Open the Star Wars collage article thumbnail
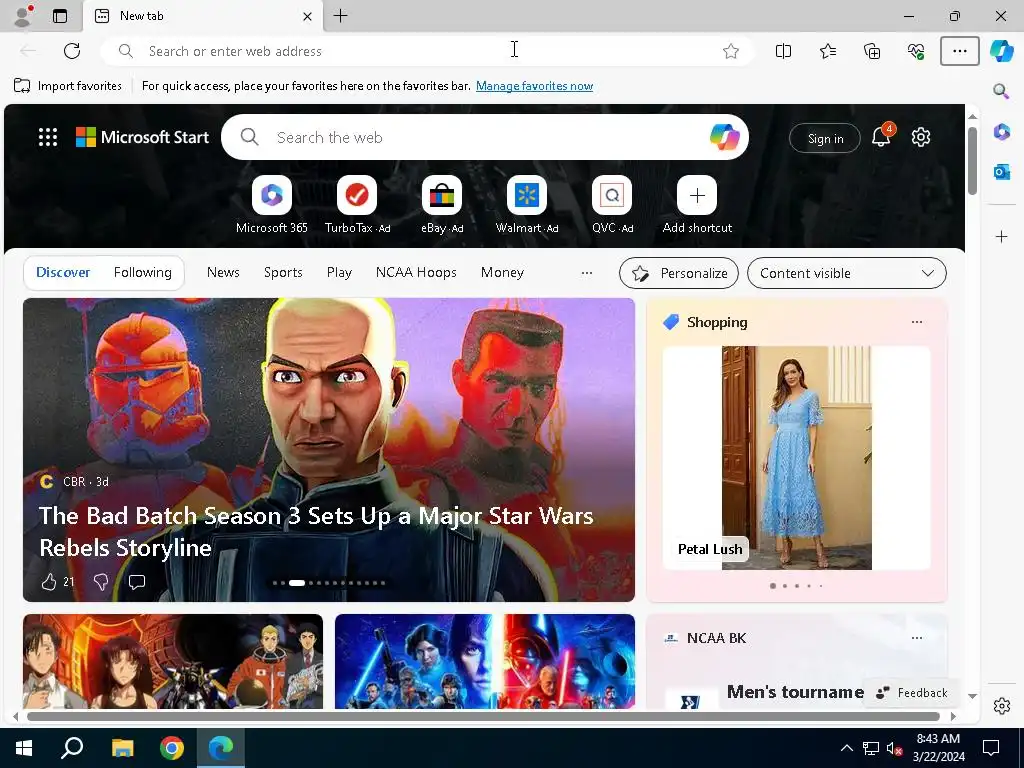1024x768 pixels. (485, 661)
